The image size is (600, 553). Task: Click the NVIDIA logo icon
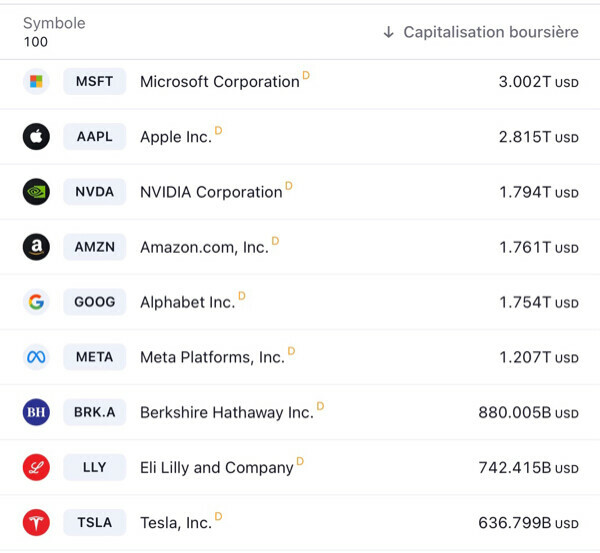coord(36,192)
